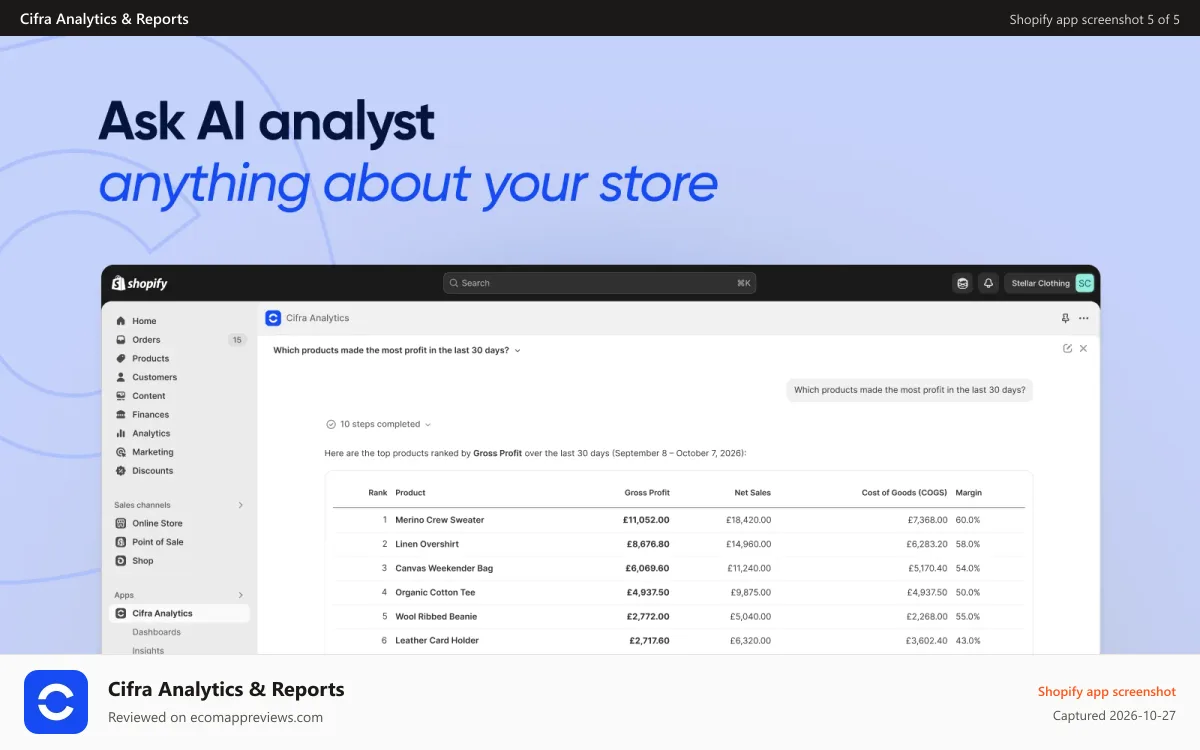Click the 54.0% margin value

tap(968, 568)
